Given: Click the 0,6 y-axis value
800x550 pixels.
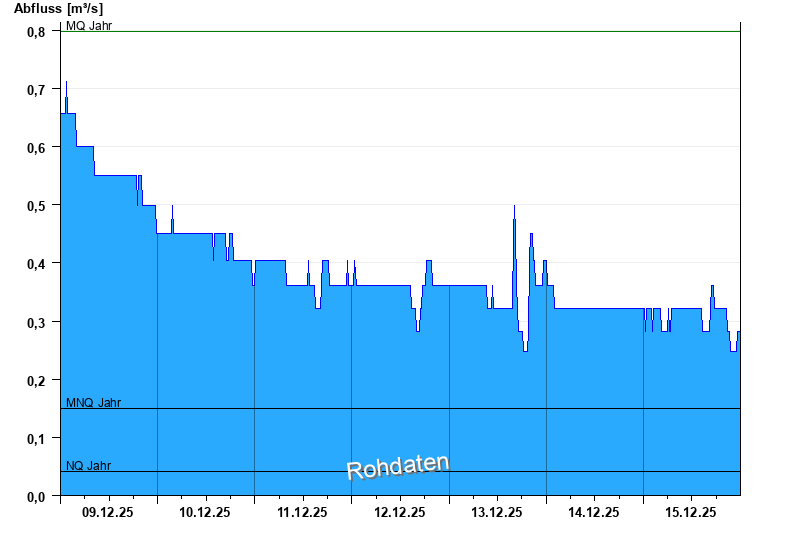Looking at the screenshot, I should [36, 148].
